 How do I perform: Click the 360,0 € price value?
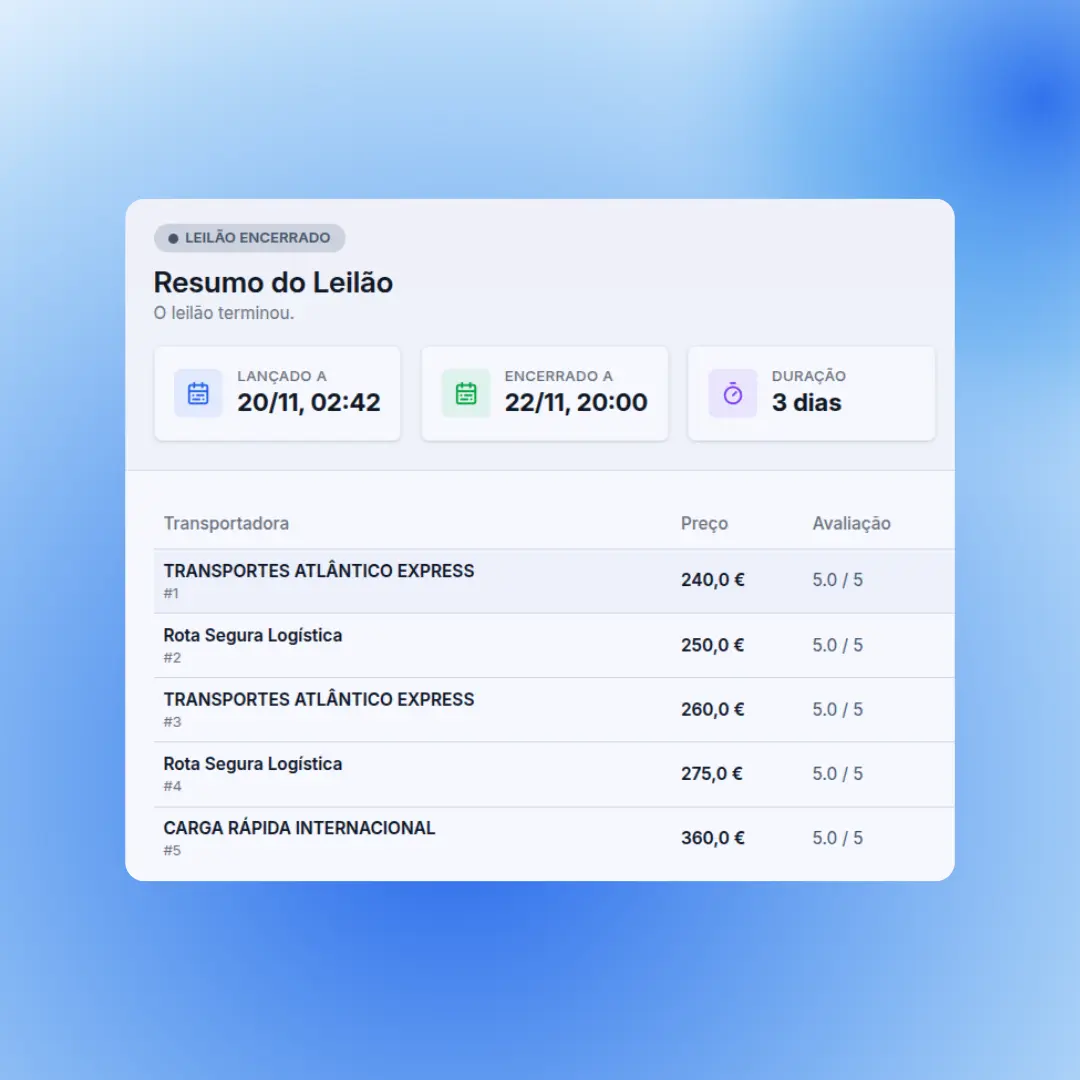pyautogui.click(x=713, y=838)
